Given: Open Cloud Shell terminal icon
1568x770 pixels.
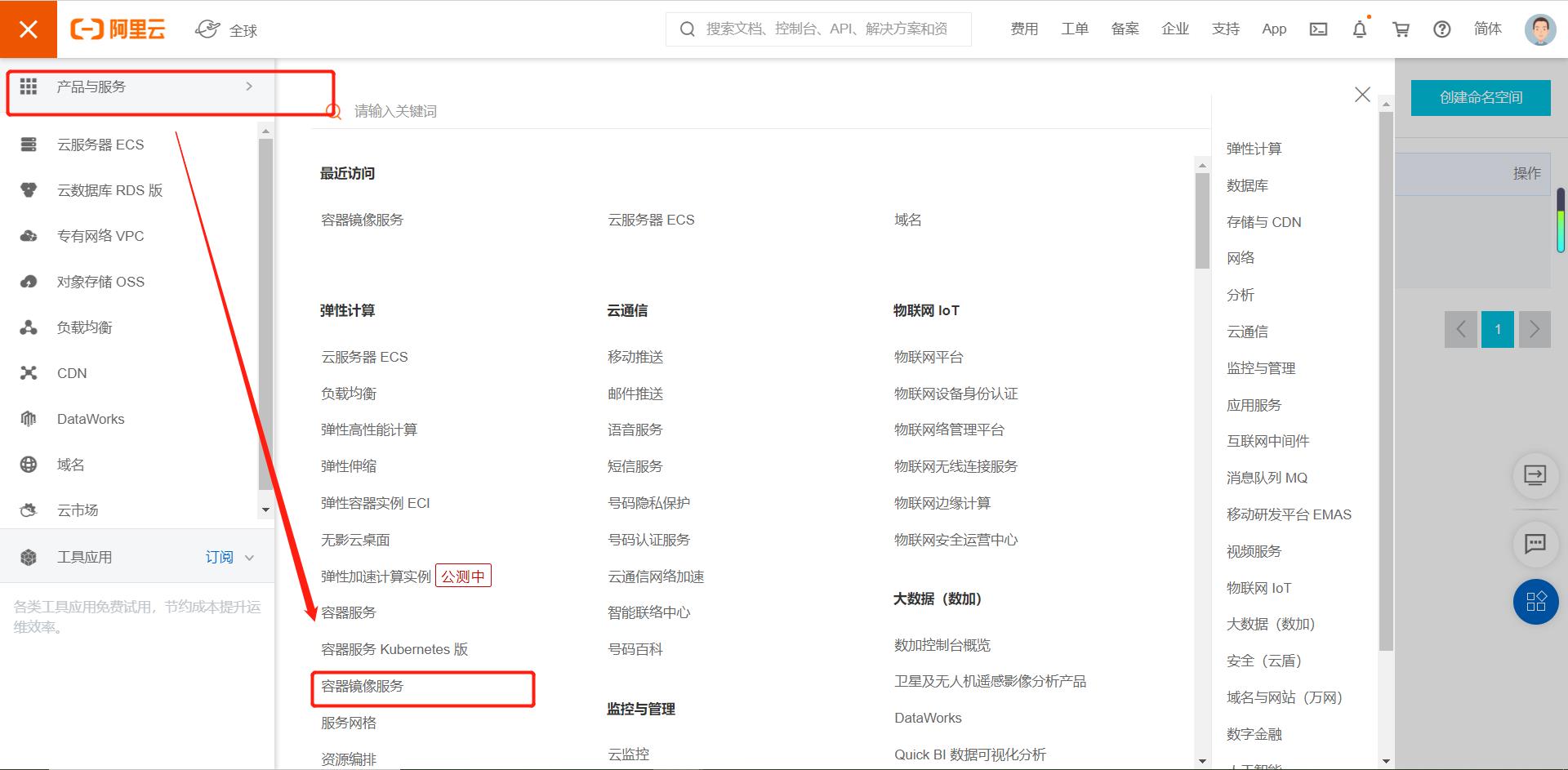Looking at the screenshot, I should (x=1318, y=29).
